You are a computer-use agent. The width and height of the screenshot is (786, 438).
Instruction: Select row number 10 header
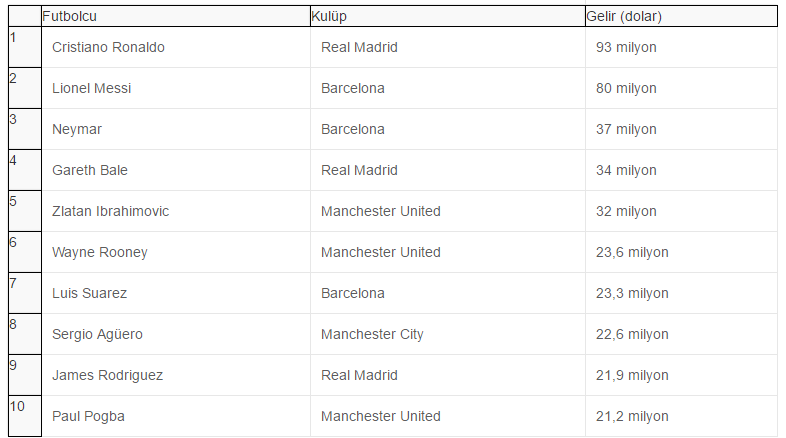(x=25, y=416)
